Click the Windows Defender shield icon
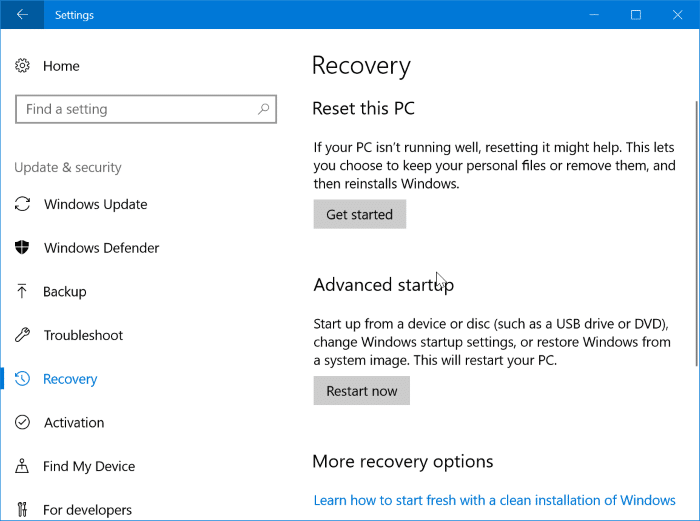 [23, 248]
